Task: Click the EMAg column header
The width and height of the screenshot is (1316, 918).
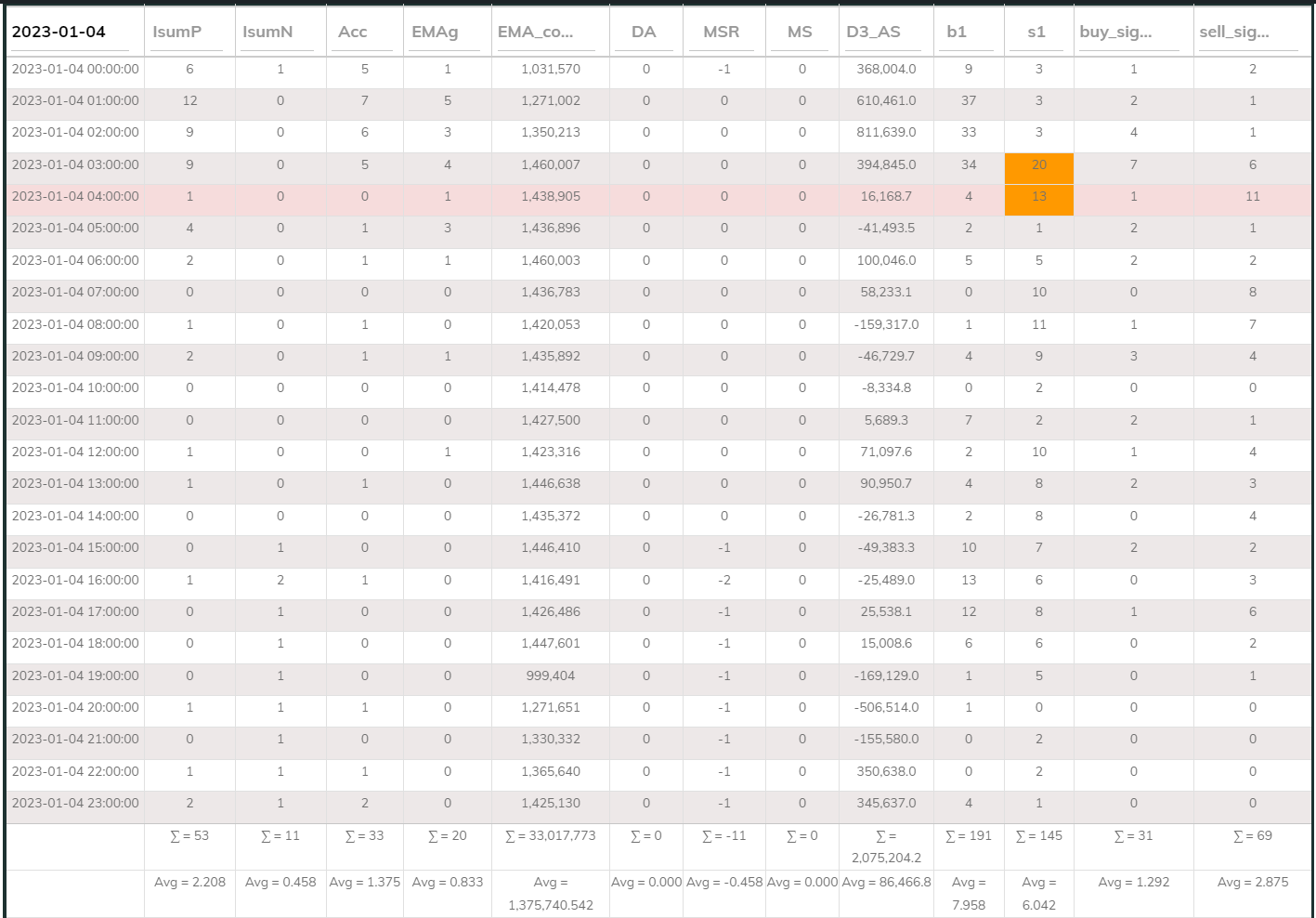Action: [x=435, y=32]
